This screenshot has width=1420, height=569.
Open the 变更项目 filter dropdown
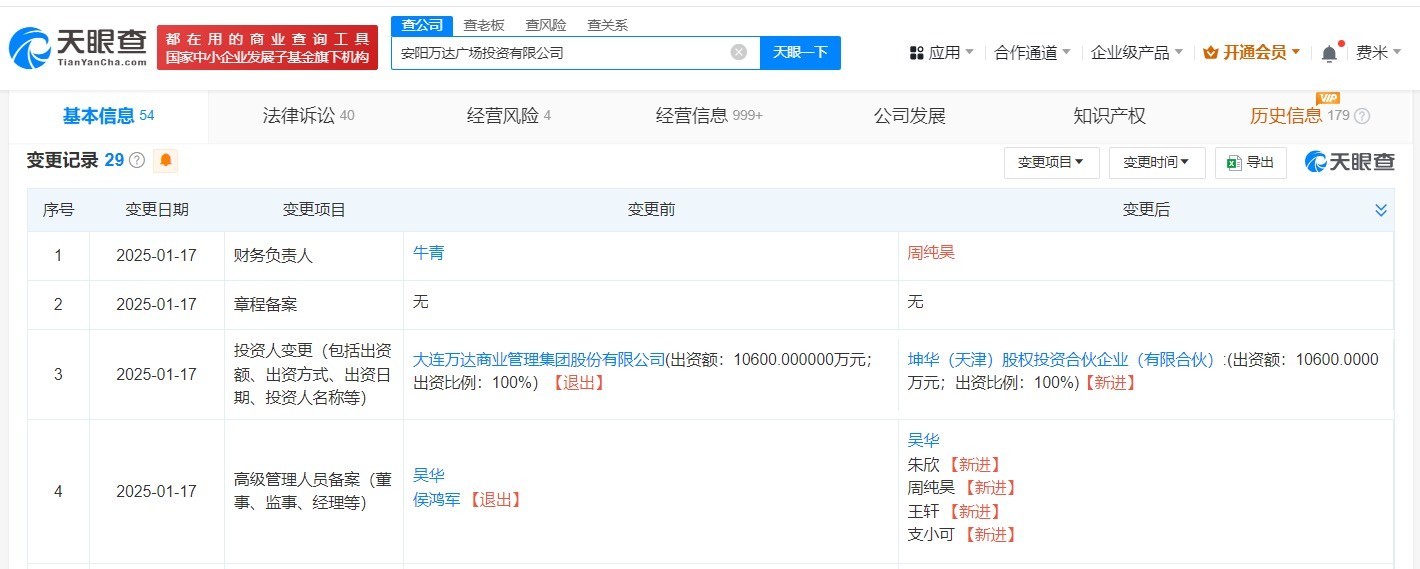[1051, 162]
